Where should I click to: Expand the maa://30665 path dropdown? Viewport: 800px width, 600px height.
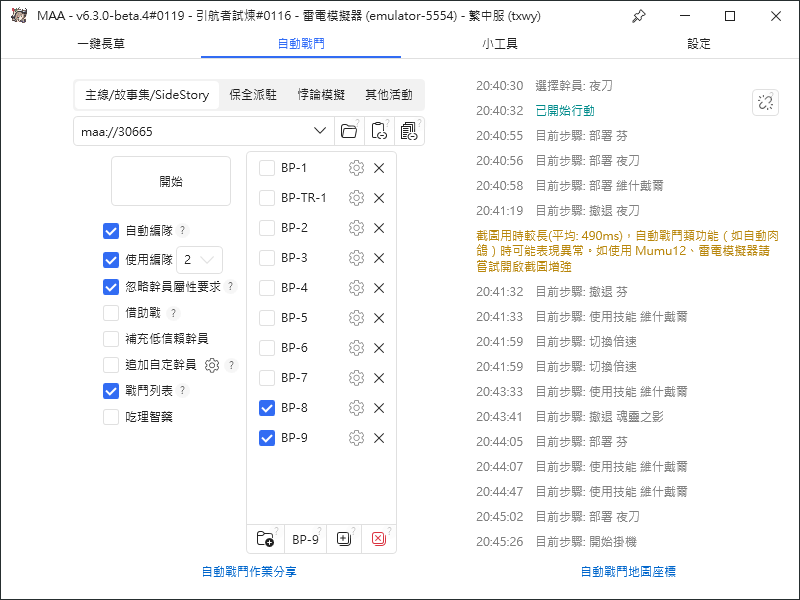click(x=320, y=131)
